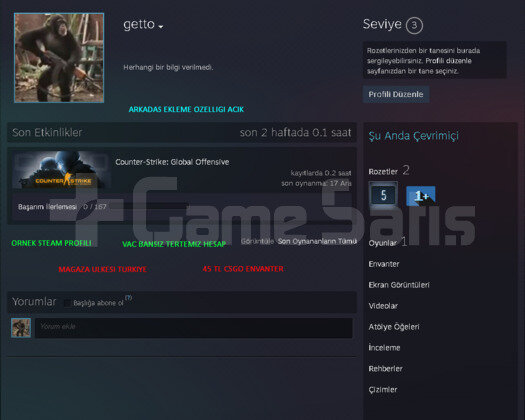
Task: Open the Çizimler artwork link
Action: point(383,390)
